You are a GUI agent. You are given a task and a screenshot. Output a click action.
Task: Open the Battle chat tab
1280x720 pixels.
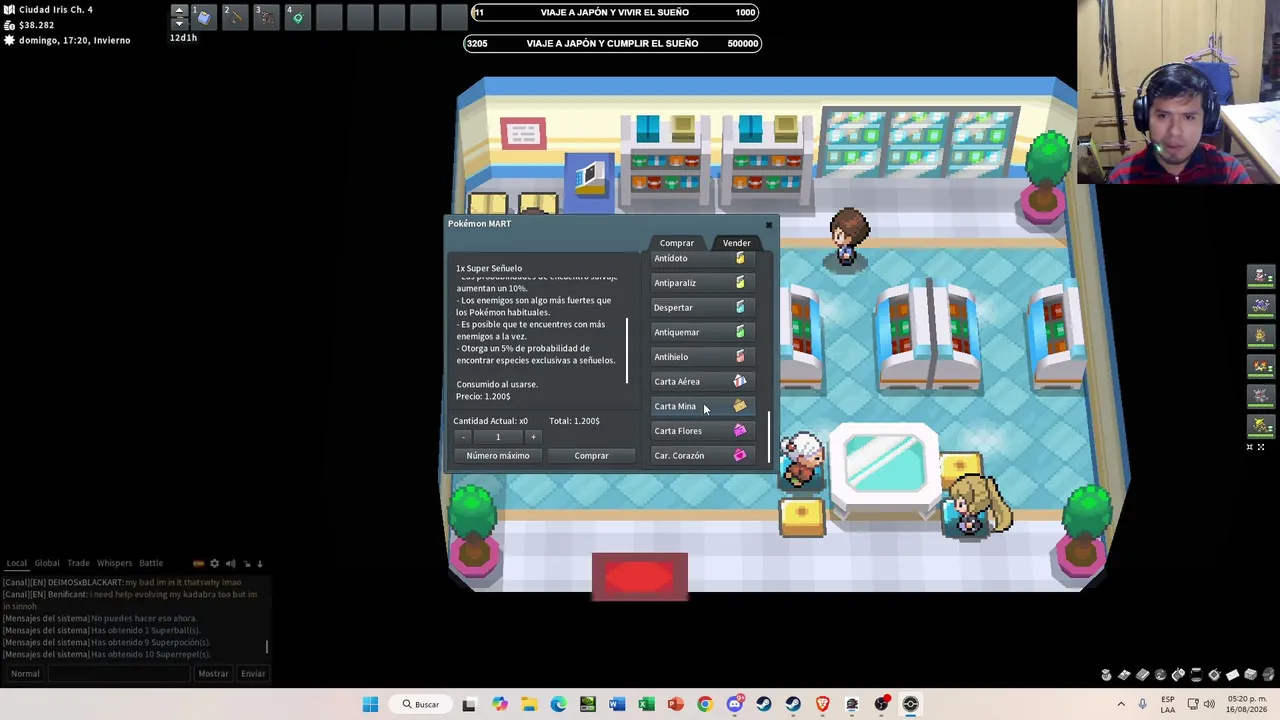151,563
